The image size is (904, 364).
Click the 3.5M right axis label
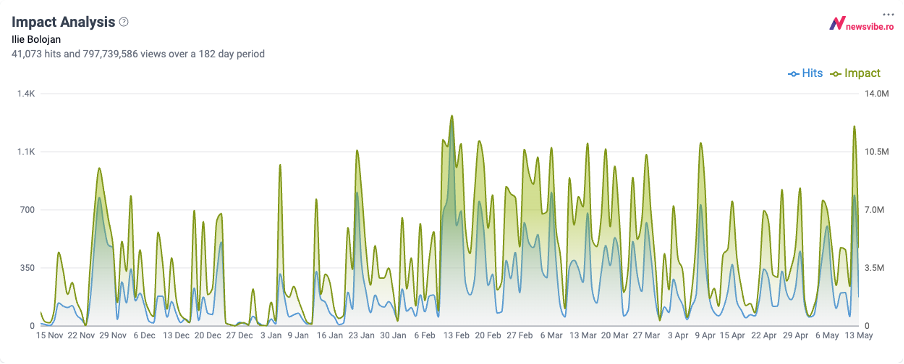point(874,268)
